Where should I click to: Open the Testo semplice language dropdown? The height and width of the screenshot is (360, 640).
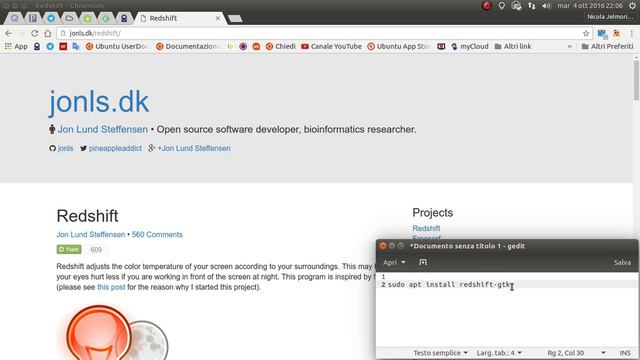coord(440,353)
